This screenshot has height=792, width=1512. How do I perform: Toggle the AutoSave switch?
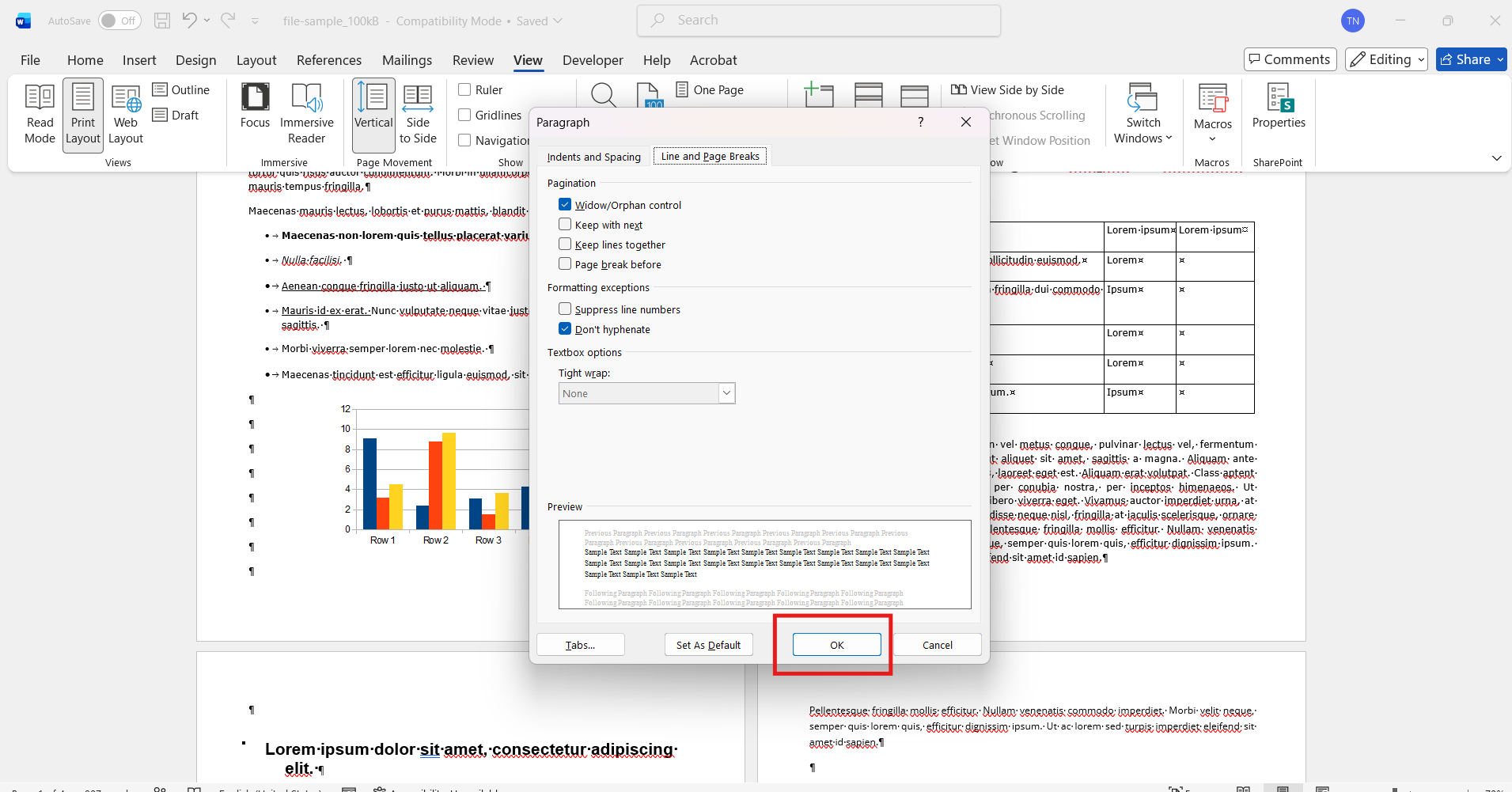click(x=119, y=21)
